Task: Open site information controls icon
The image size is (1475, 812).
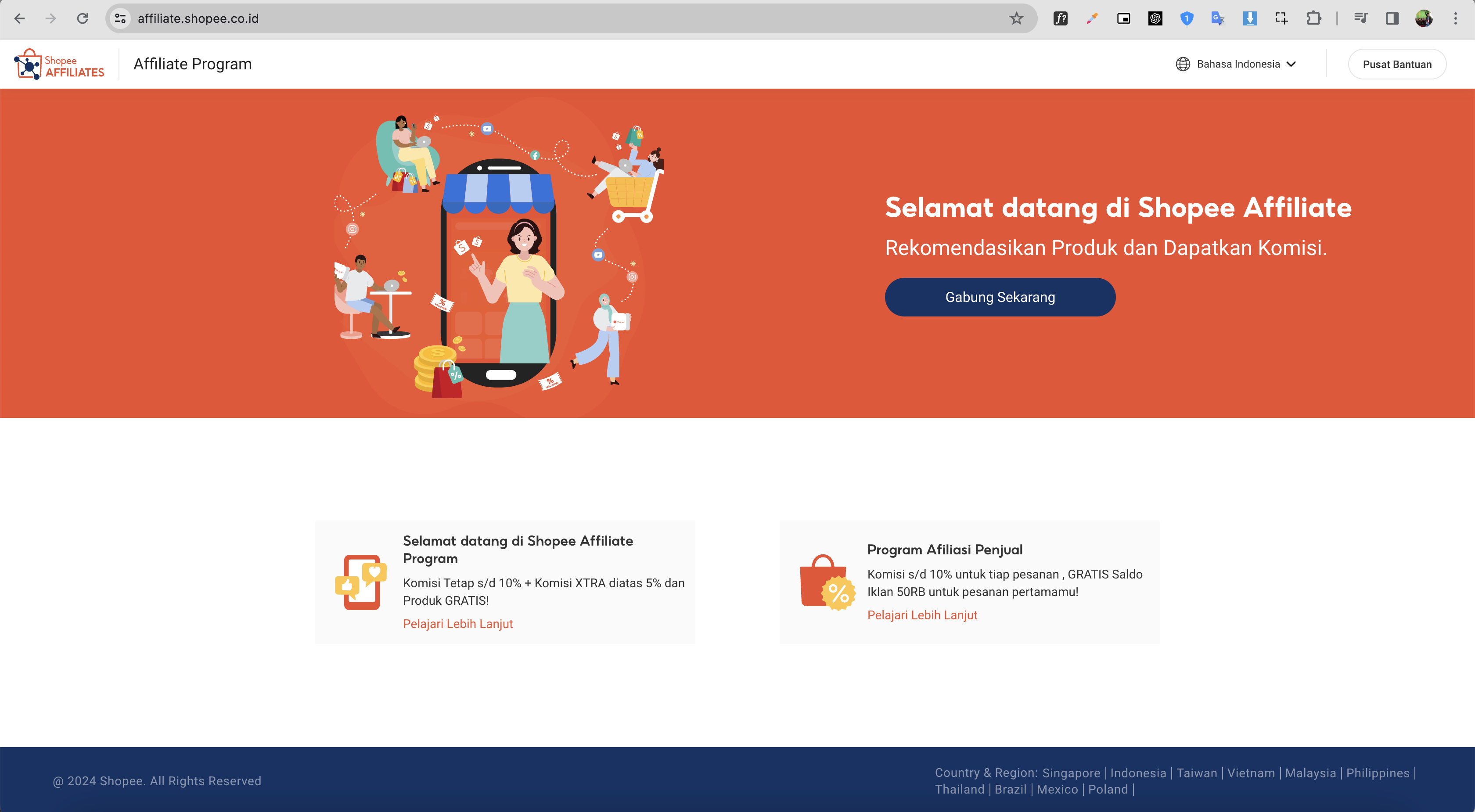Action: coord(120,18)
